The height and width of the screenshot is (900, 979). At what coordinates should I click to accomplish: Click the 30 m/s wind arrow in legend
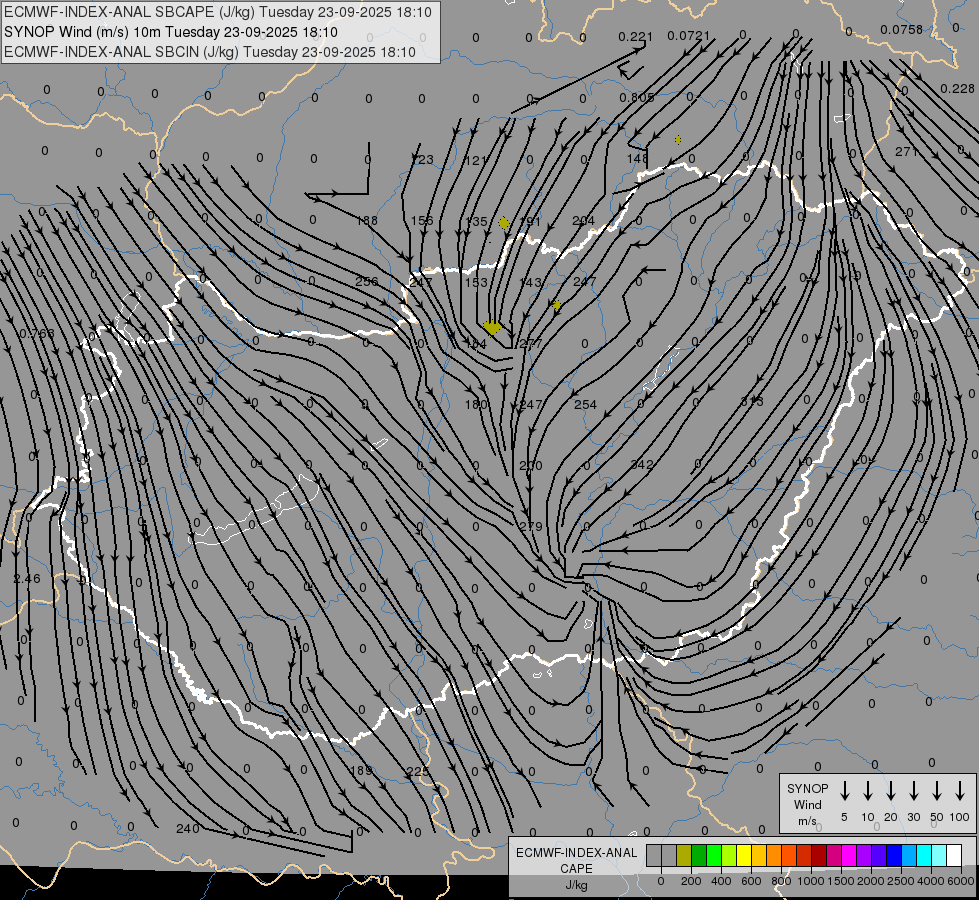pyautogui.click(x=913, y=791)
